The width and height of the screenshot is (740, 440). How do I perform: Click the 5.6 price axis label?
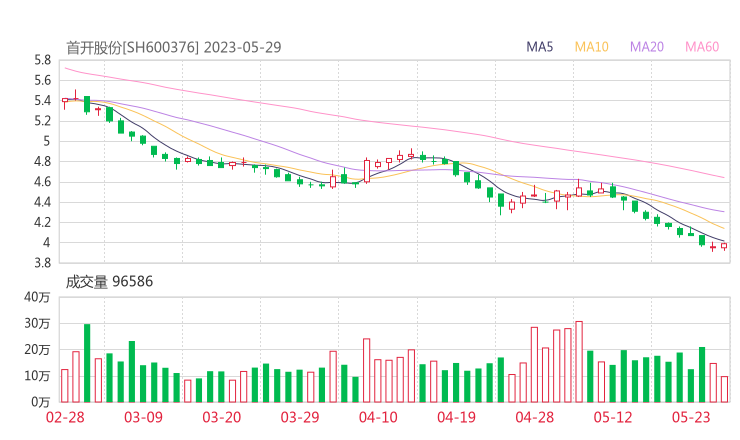[x=42, y=81]
